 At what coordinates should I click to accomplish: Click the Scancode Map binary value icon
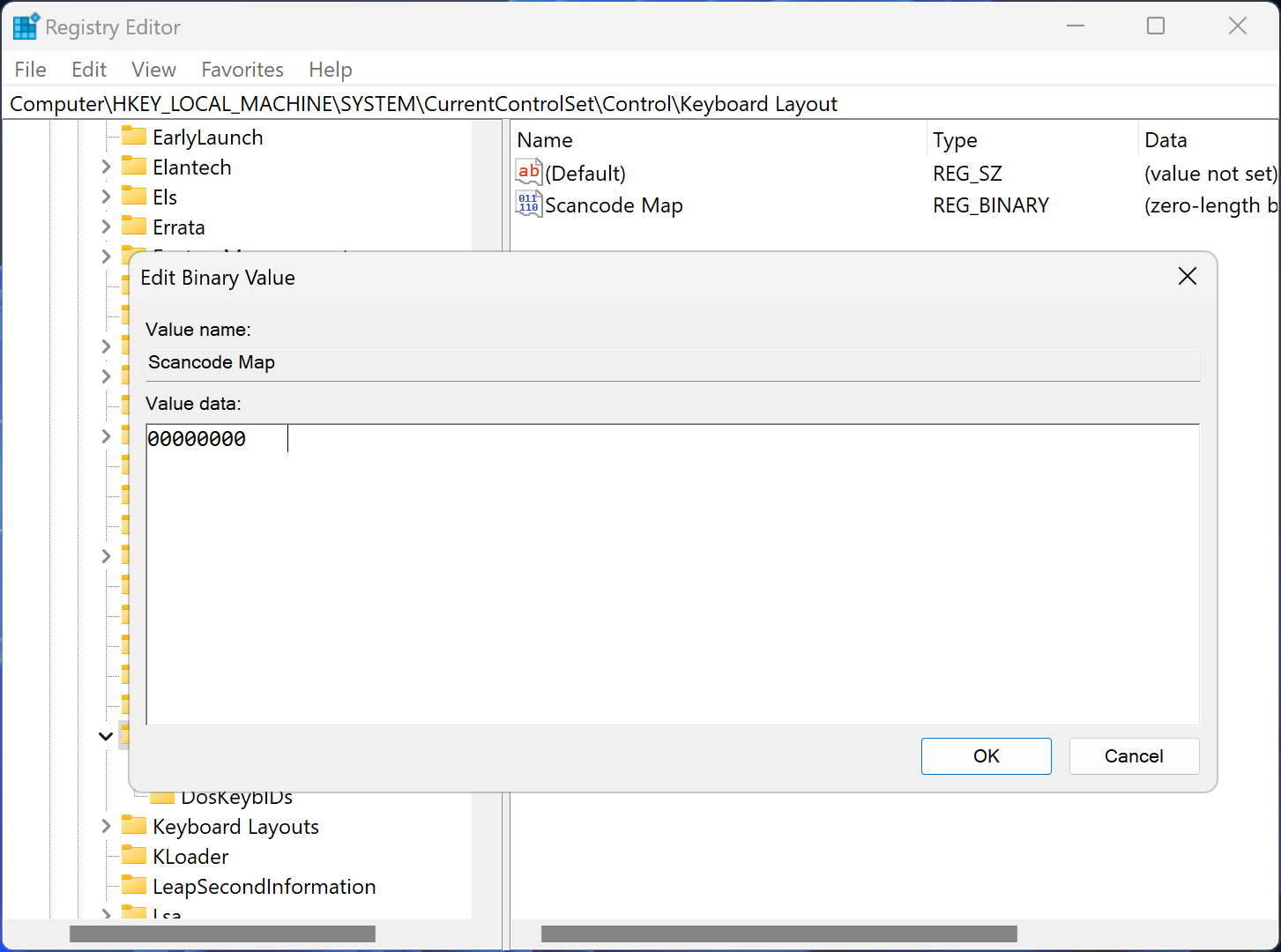pyautogui.click(x=528, y=205)
